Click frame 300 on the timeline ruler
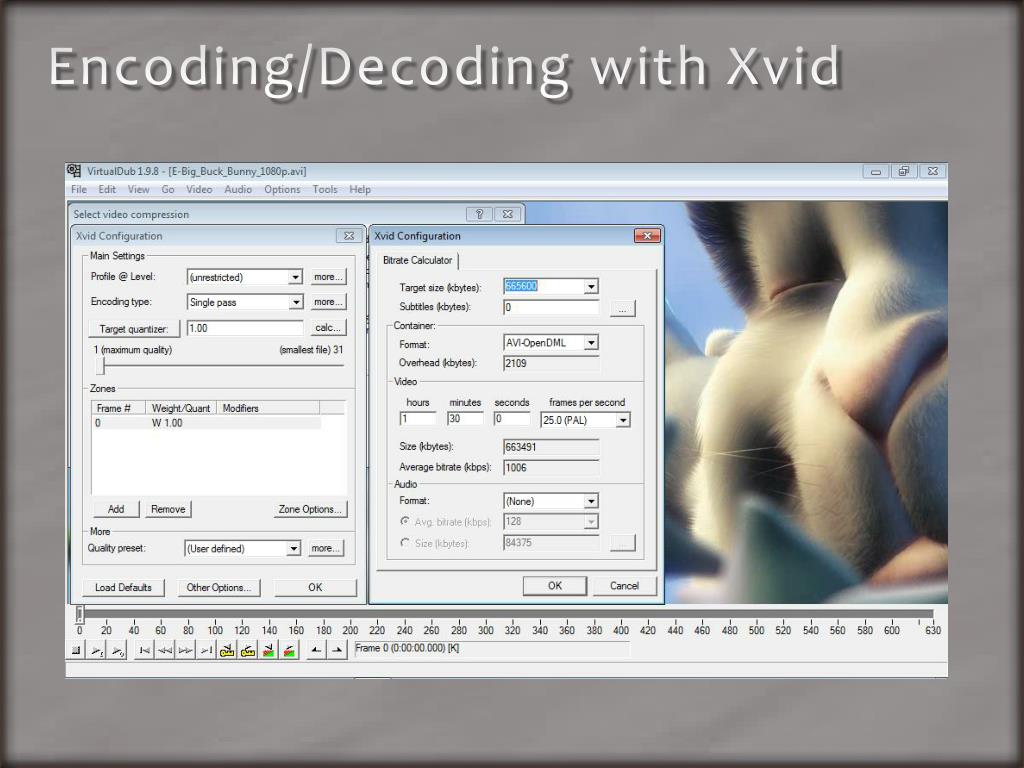This screenshot has height=768, width=1024. click(485, 630)
